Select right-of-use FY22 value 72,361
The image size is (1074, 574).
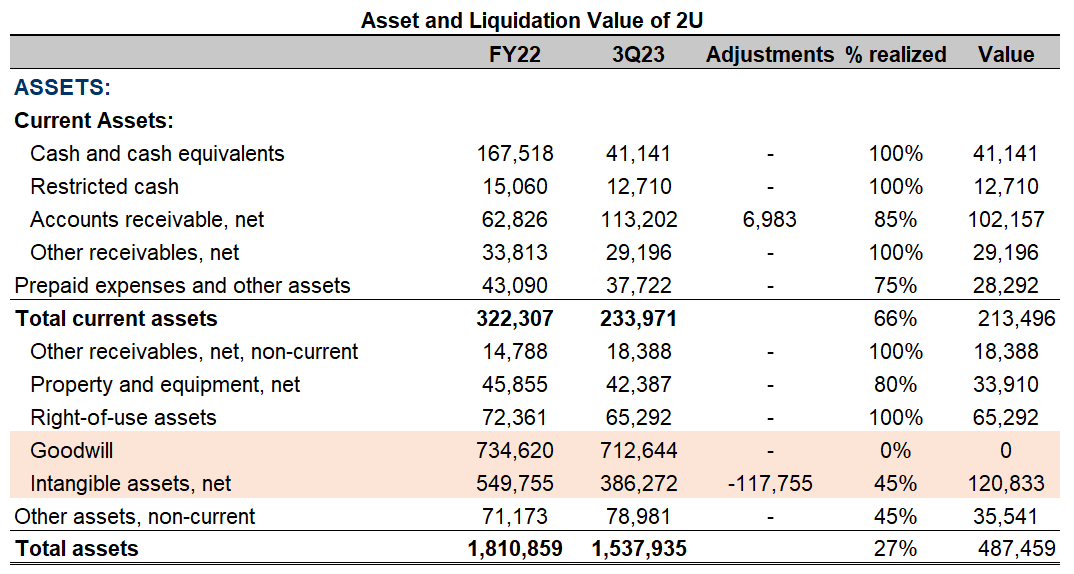tap(514, 417)
